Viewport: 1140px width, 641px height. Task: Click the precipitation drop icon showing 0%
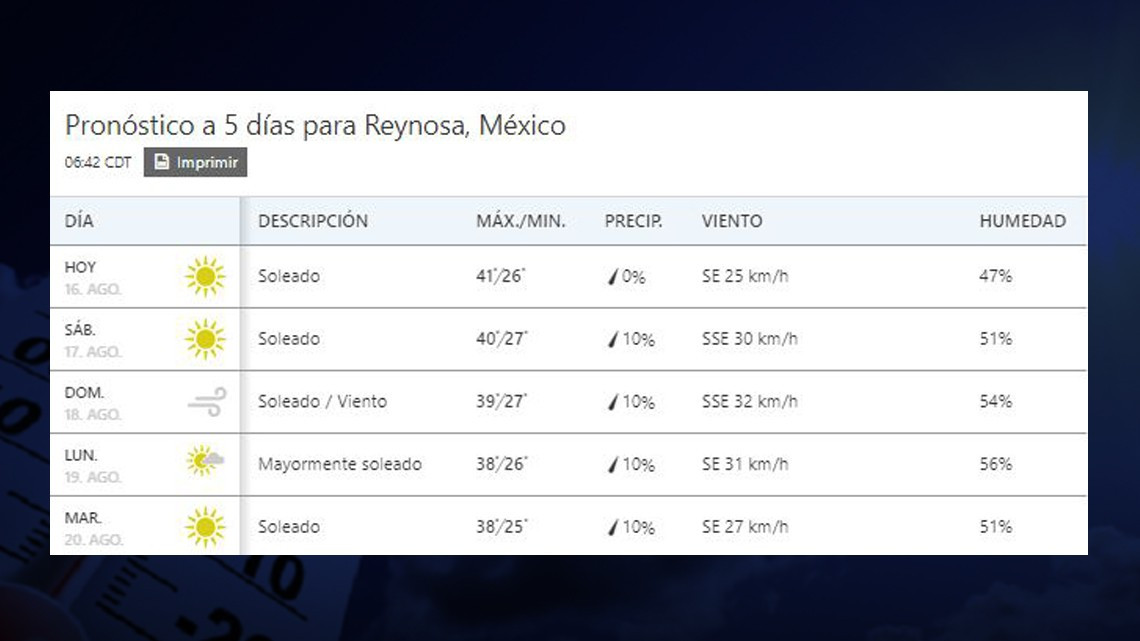pos(611,276)
